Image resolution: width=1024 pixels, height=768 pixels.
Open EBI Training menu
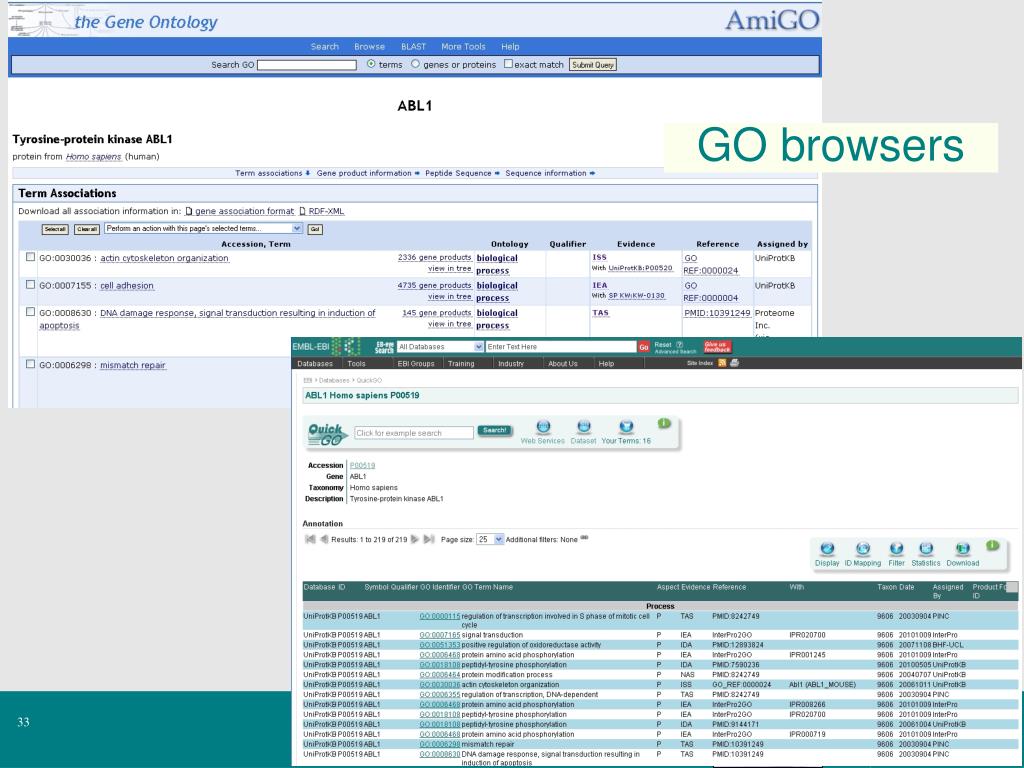click(461, 364)
